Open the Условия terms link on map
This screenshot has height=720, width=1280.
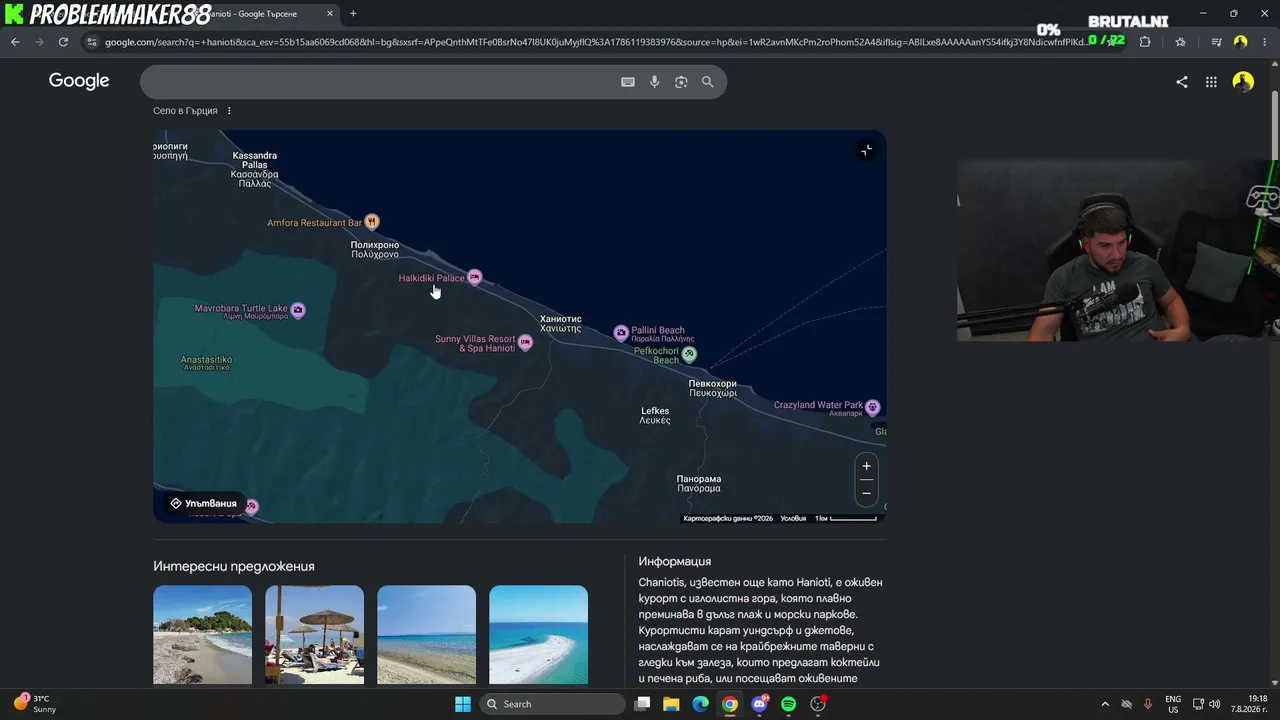coord(793,518)
